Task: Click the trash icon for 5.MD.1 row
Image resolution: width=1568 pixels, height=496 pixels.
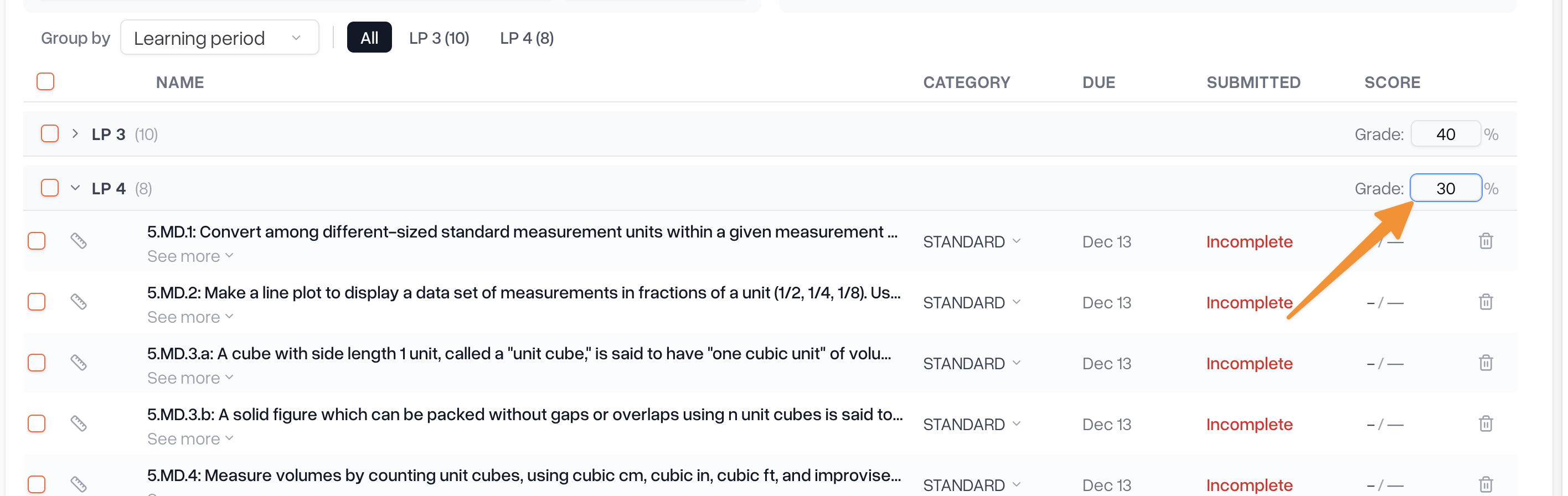Action: click(x=1486, y=241)
